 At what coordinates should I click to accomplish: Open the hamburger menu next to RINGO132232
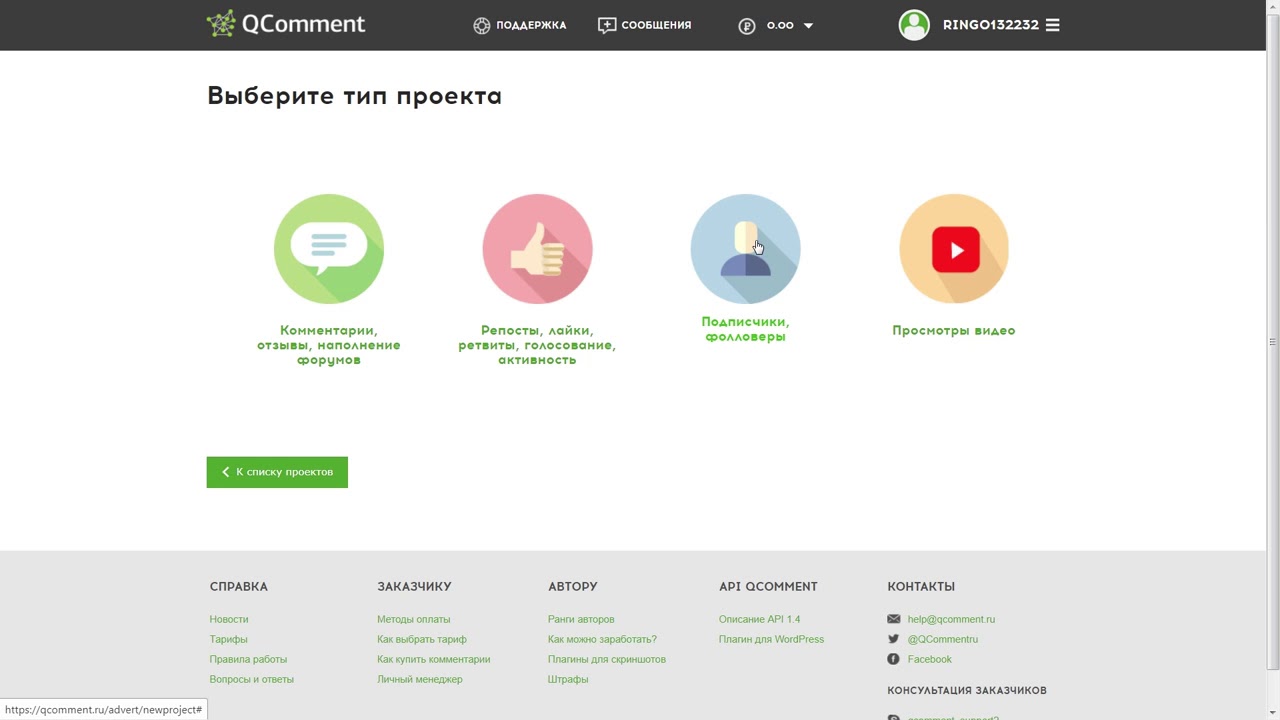(x=1052, y=25)
